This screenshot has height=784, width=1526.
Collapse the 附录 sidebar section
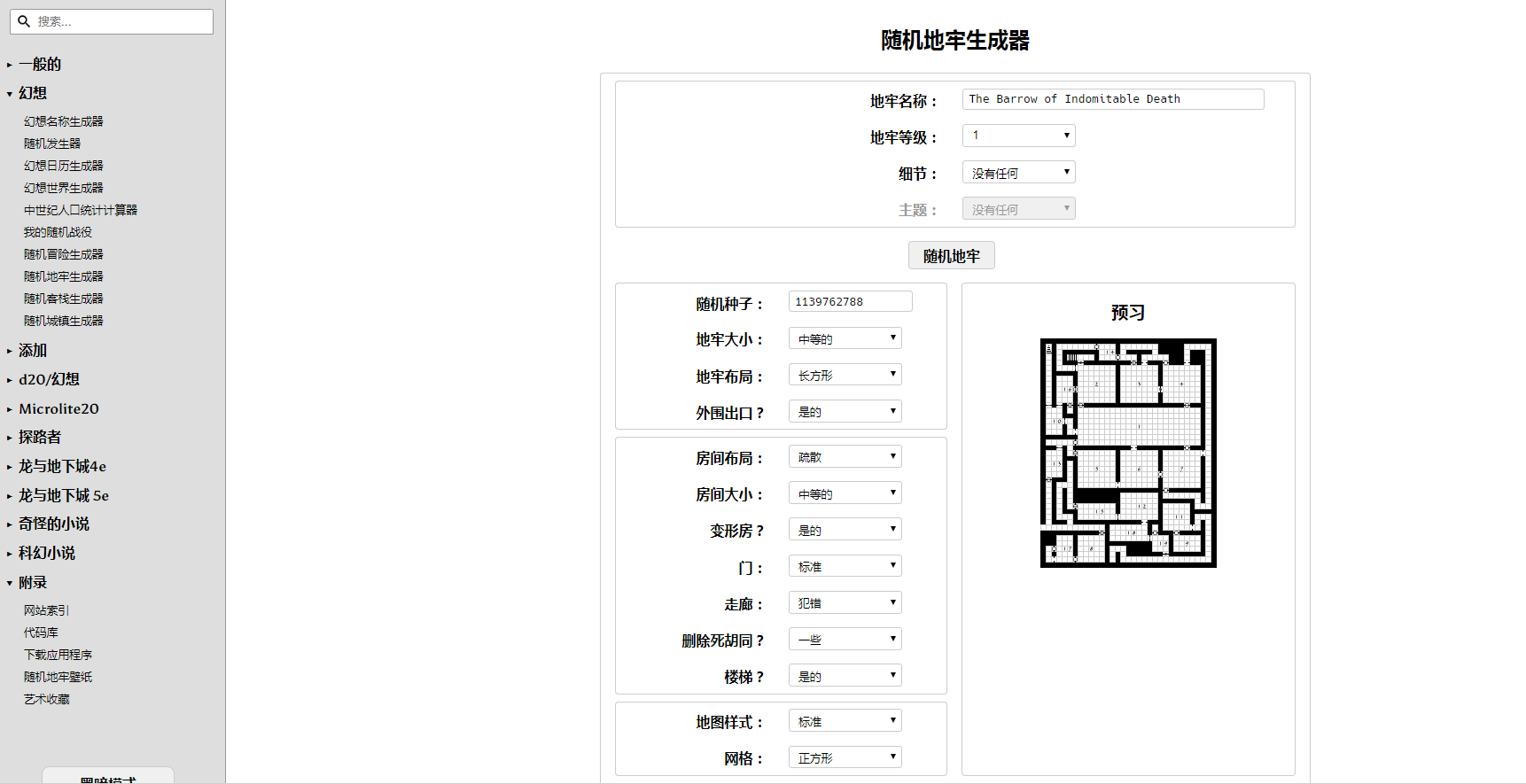pos(33,582)
